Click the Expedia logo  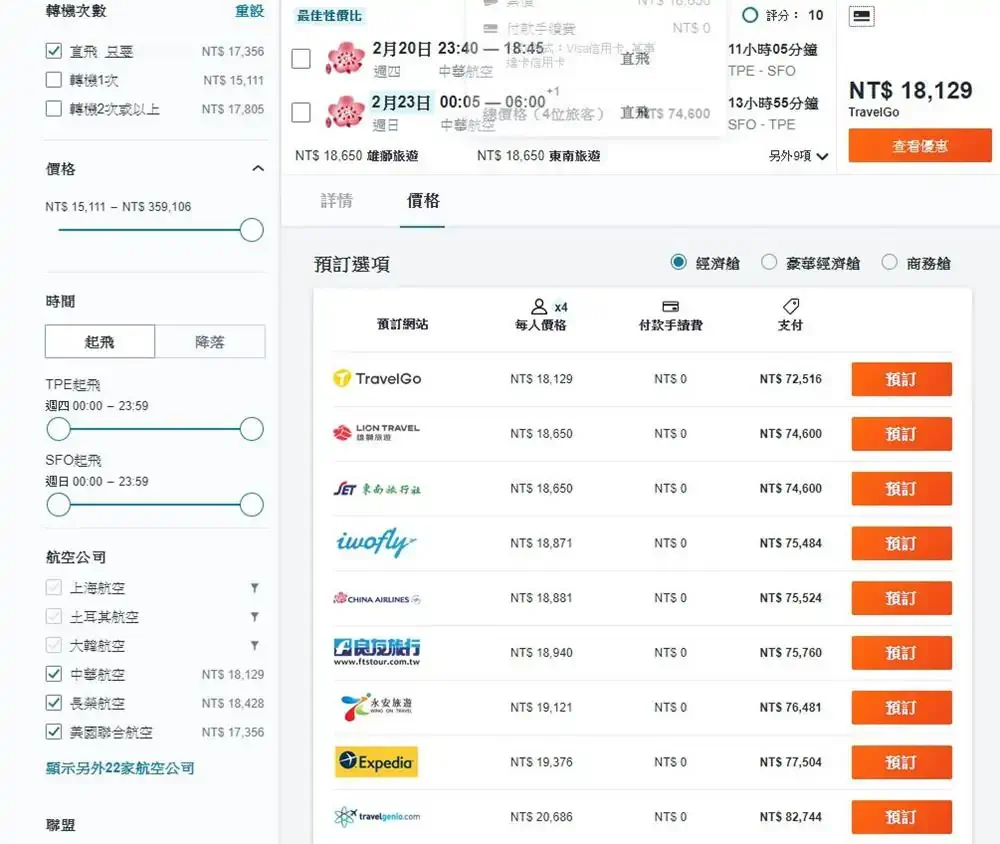click(x=376, y=762)
